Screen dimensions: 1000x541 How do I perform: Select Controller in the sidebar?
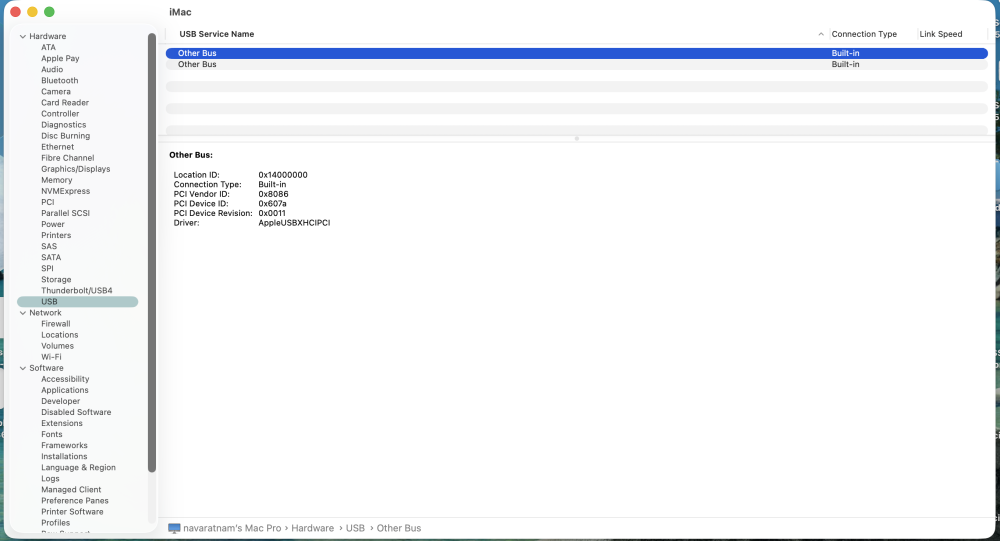point(61,114)
